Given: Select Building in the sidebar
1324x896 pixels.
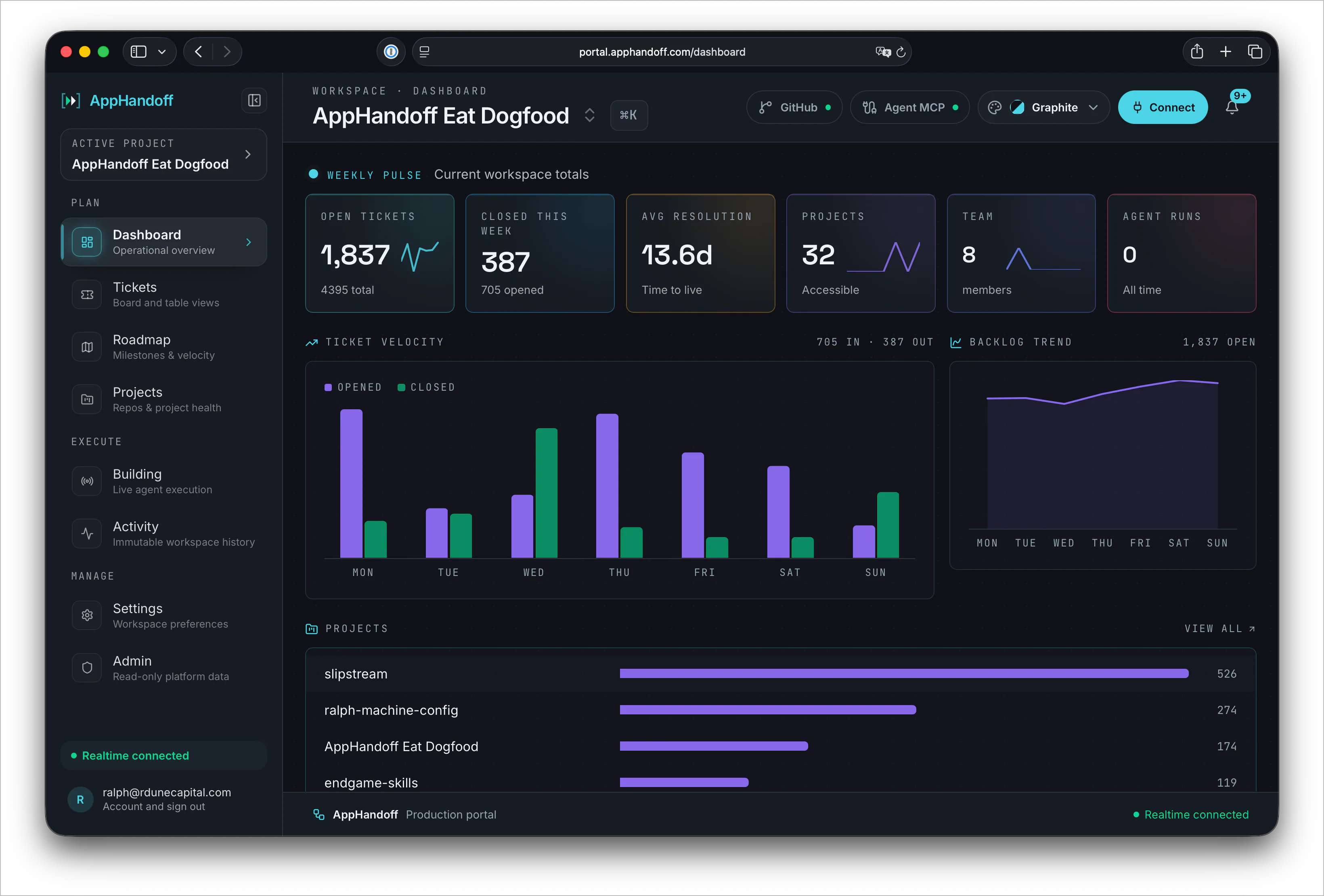Looking at the screenshot, I should 163,481.
